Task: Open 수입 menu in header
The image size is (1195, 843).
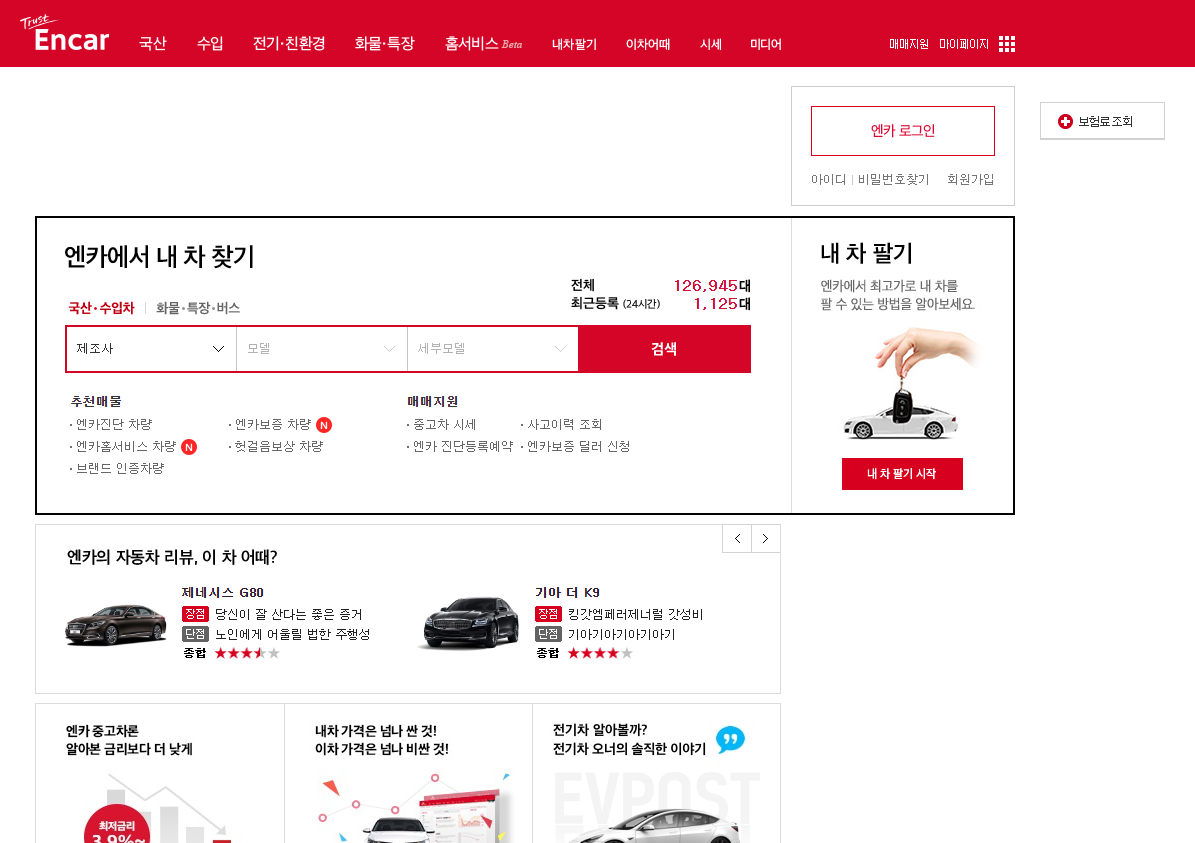Action: pos(210,43)
